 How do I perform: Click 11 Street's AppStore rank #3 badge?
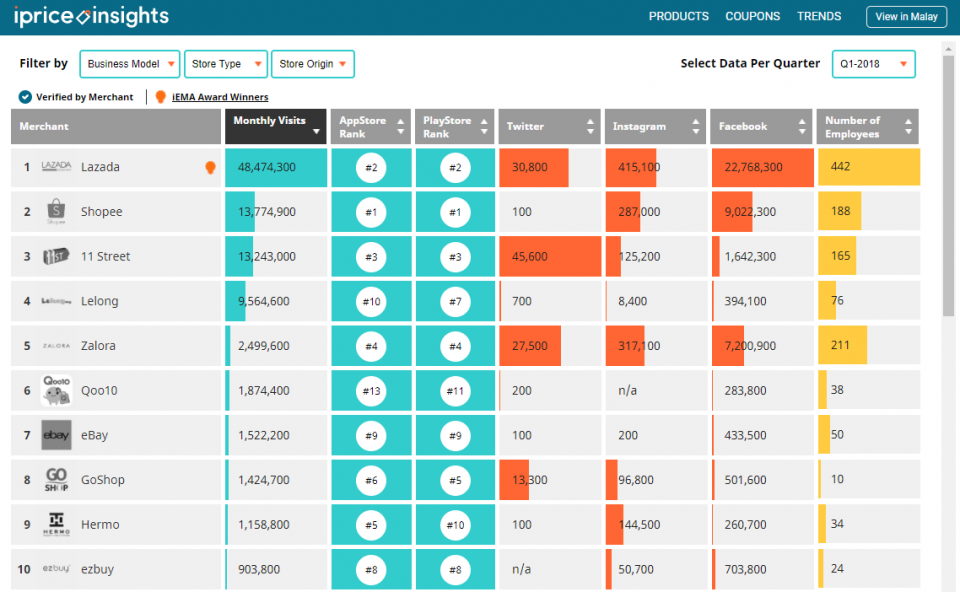click(371, 257)
